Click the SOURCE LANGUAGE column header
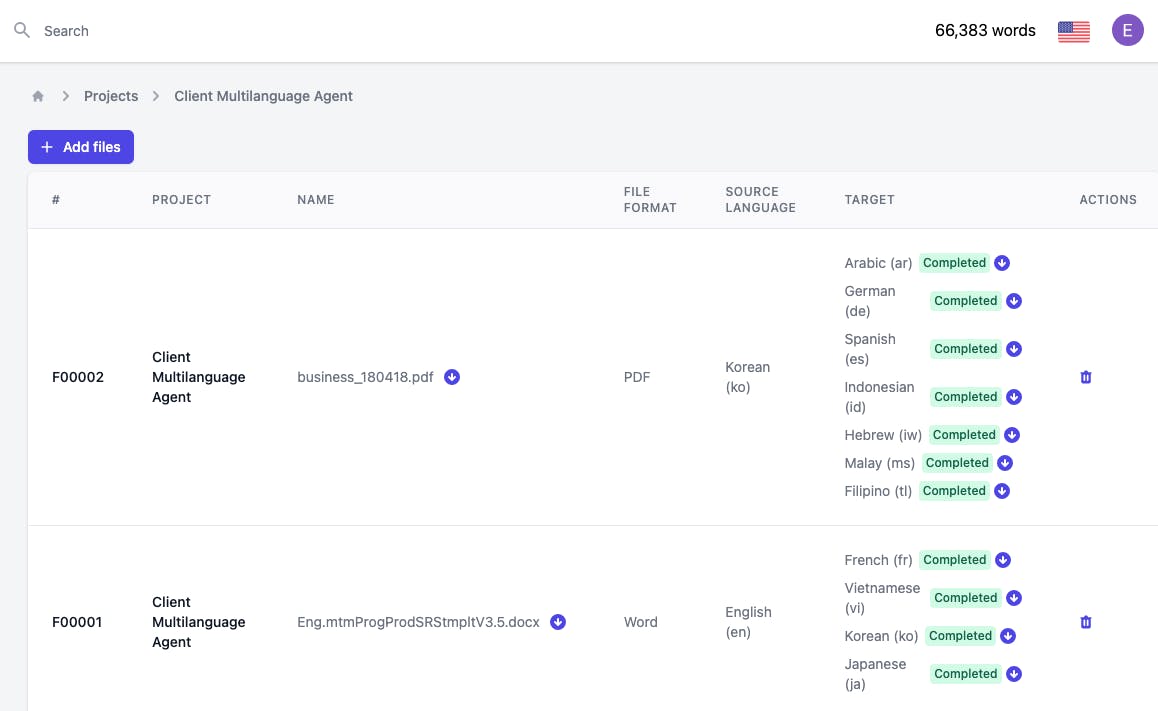This screenshot has height=711, width=1158. (x=761, y=200)
